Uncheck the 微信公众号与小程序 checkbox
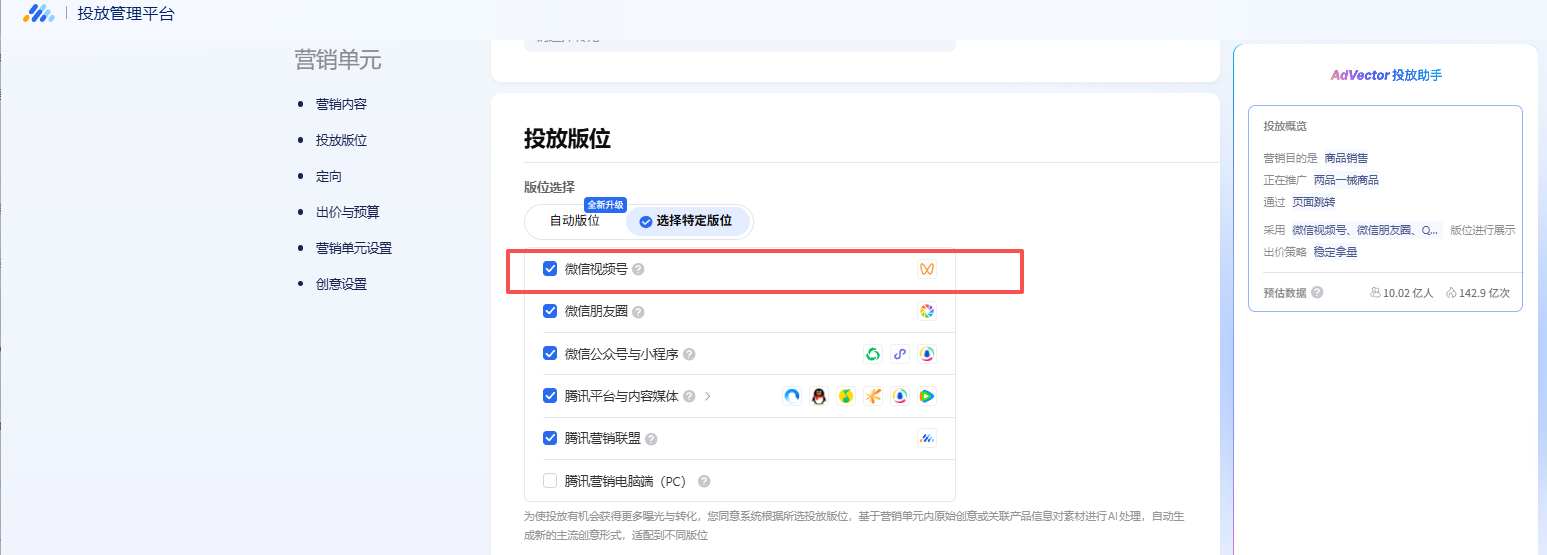 tap(550, 353)
